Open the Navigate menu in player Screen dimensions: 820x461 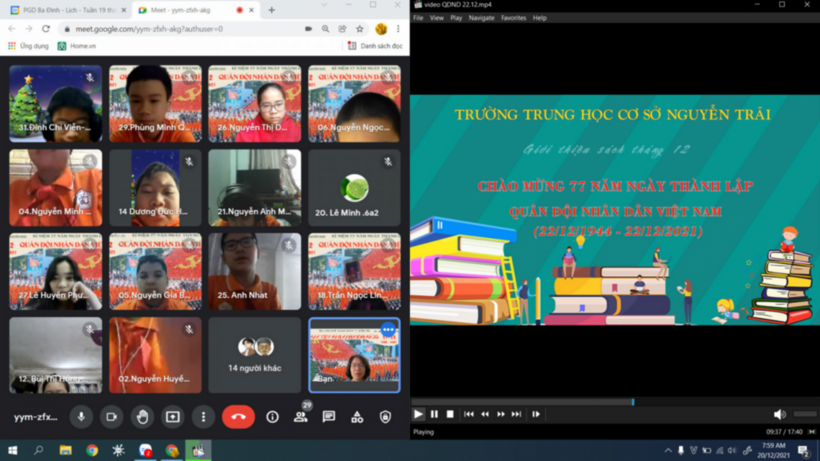481,18
